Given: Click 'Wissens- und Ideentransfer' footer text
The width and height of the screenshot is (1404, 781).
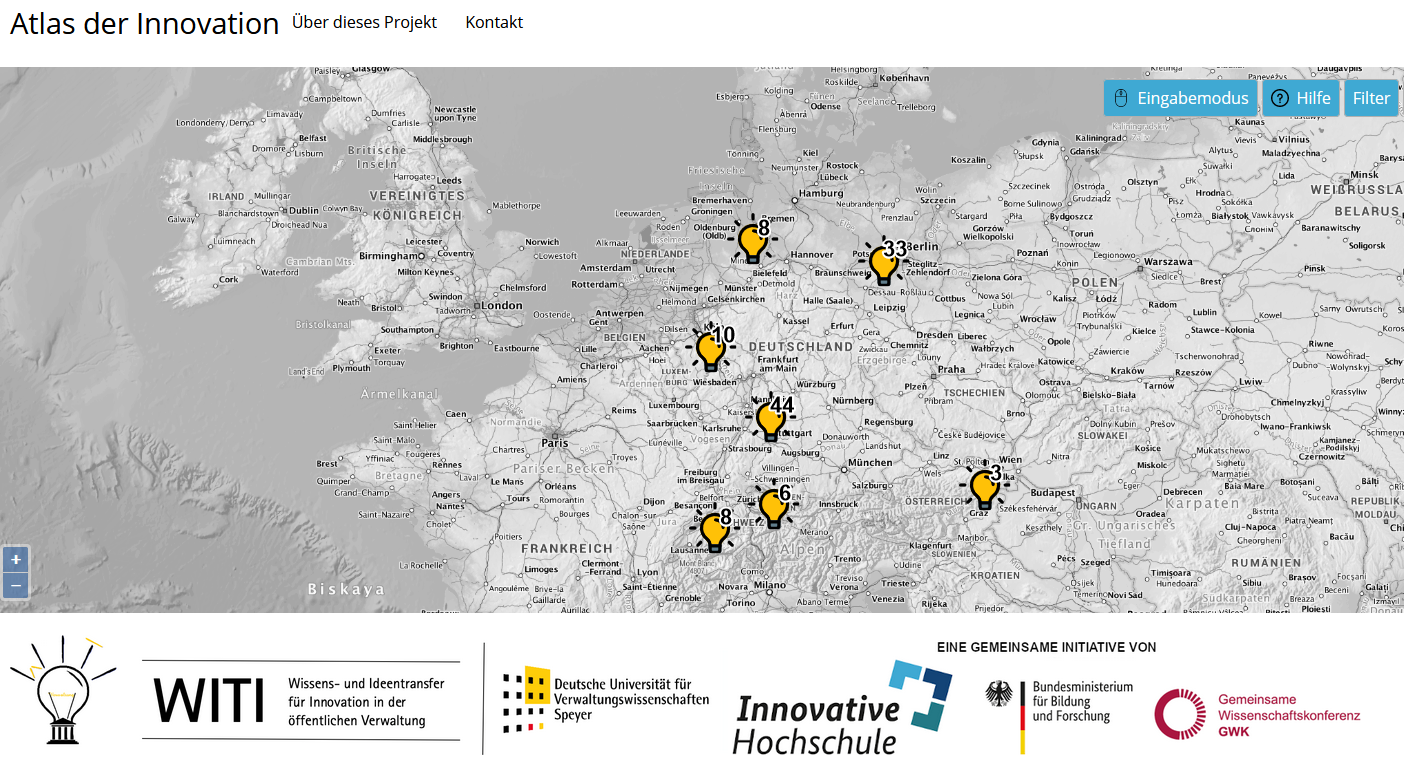Looking at the screenshot, I should click(x=366, y=683).
